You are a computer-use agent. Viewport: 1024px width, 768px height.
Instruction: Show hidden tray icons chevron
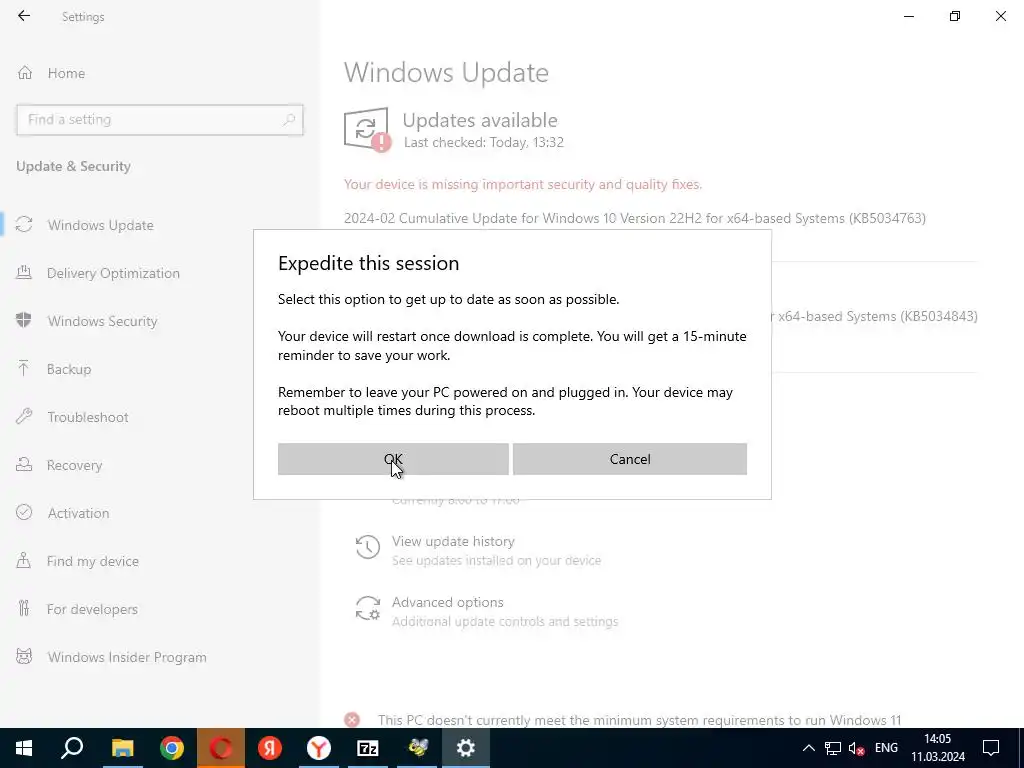coord(808,748)
